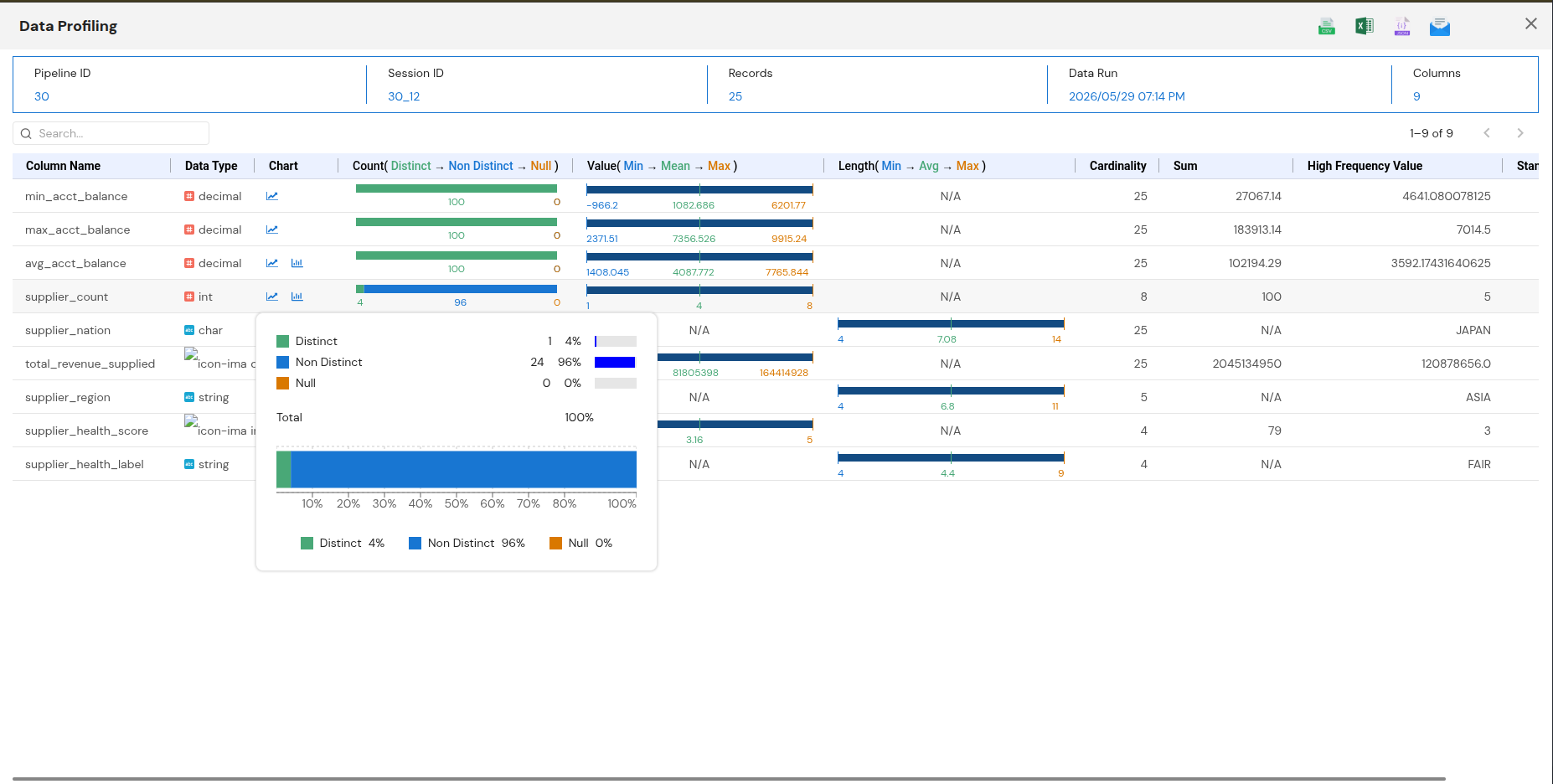The image size is (1553, 784).
Task: Click the Length column header
Action: [911, 166]
